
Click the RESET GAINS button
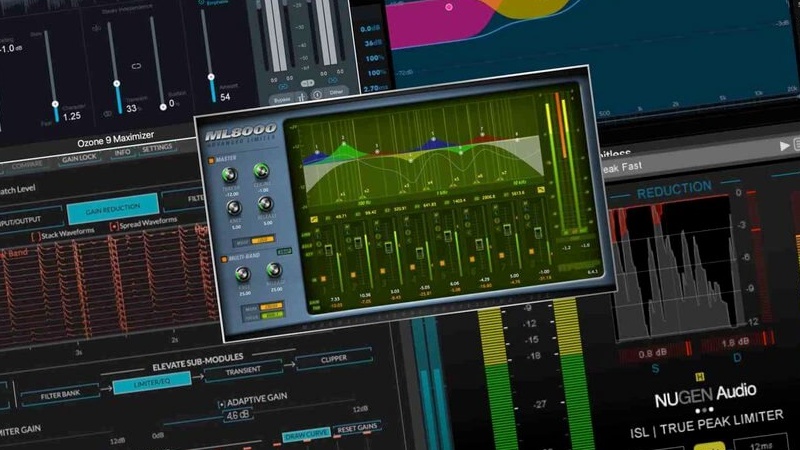tap(357, 428)
